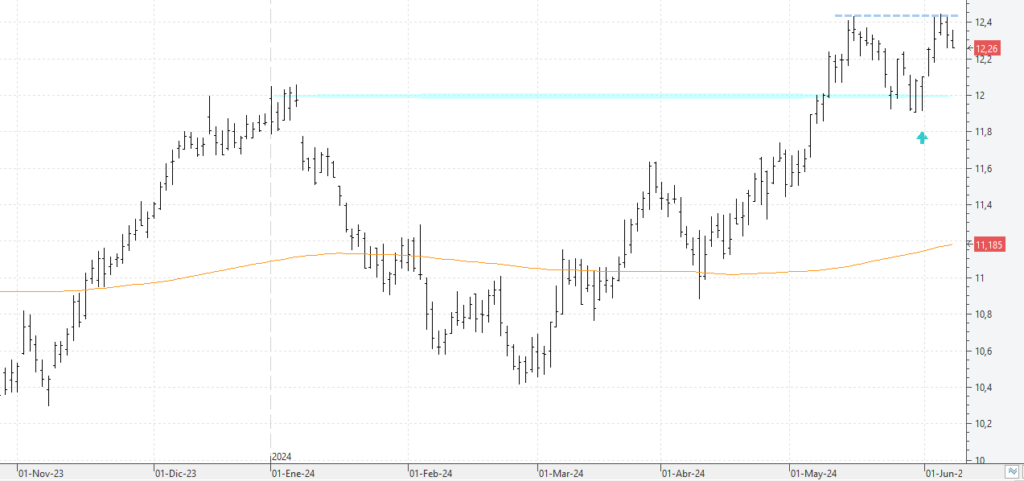Click the small icon in bottom-left chart corner
Image resolution: width=1024 pixels, height=481 pixels.
pos(7,470)
